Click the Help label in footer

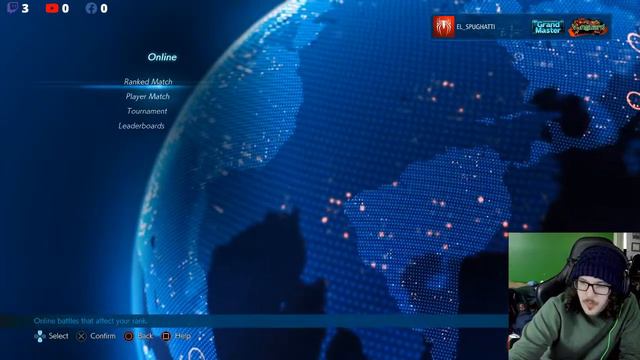(x=183, y=336)
